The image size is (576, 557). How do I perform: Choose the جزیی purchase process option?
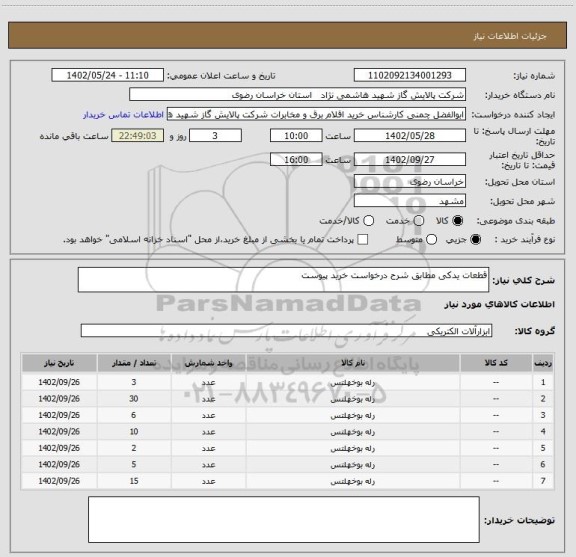click(x=475, y=240)
